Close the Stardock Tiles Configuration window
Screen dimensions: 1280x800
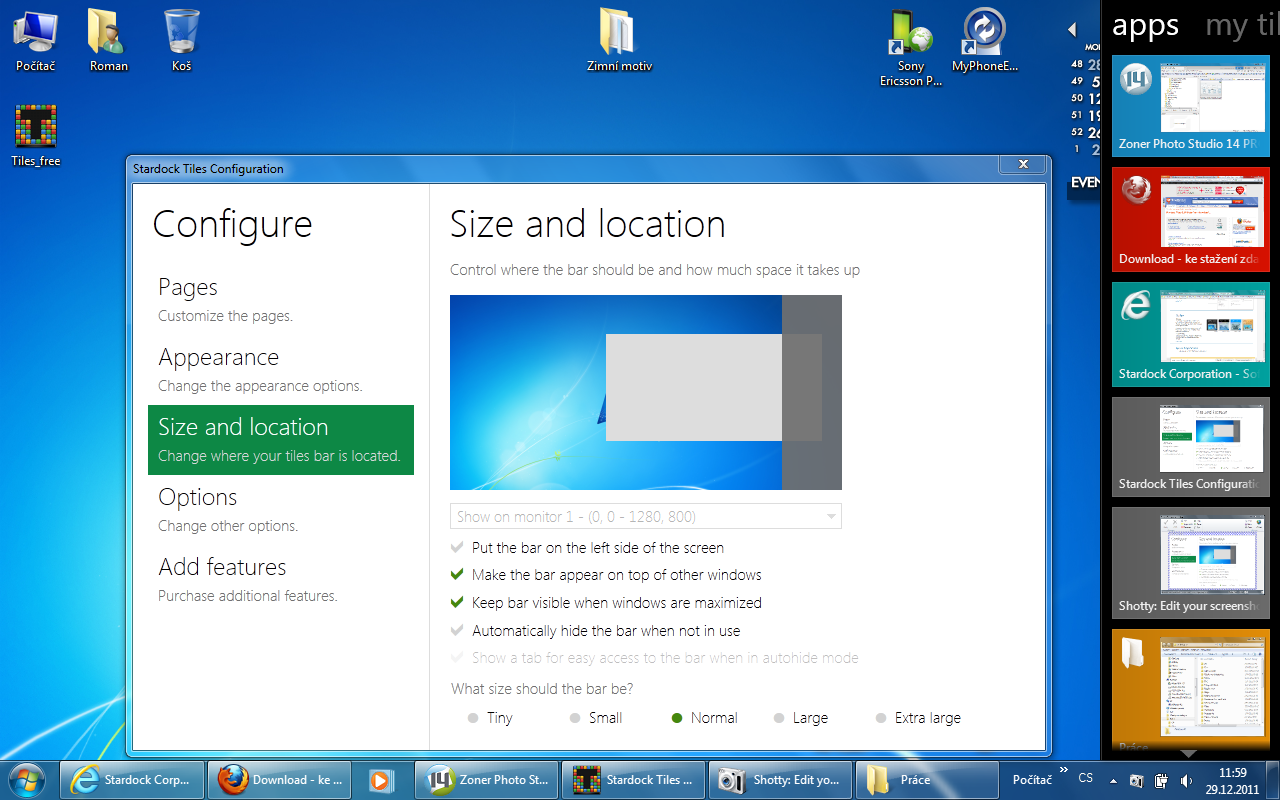click(1023, 164)
